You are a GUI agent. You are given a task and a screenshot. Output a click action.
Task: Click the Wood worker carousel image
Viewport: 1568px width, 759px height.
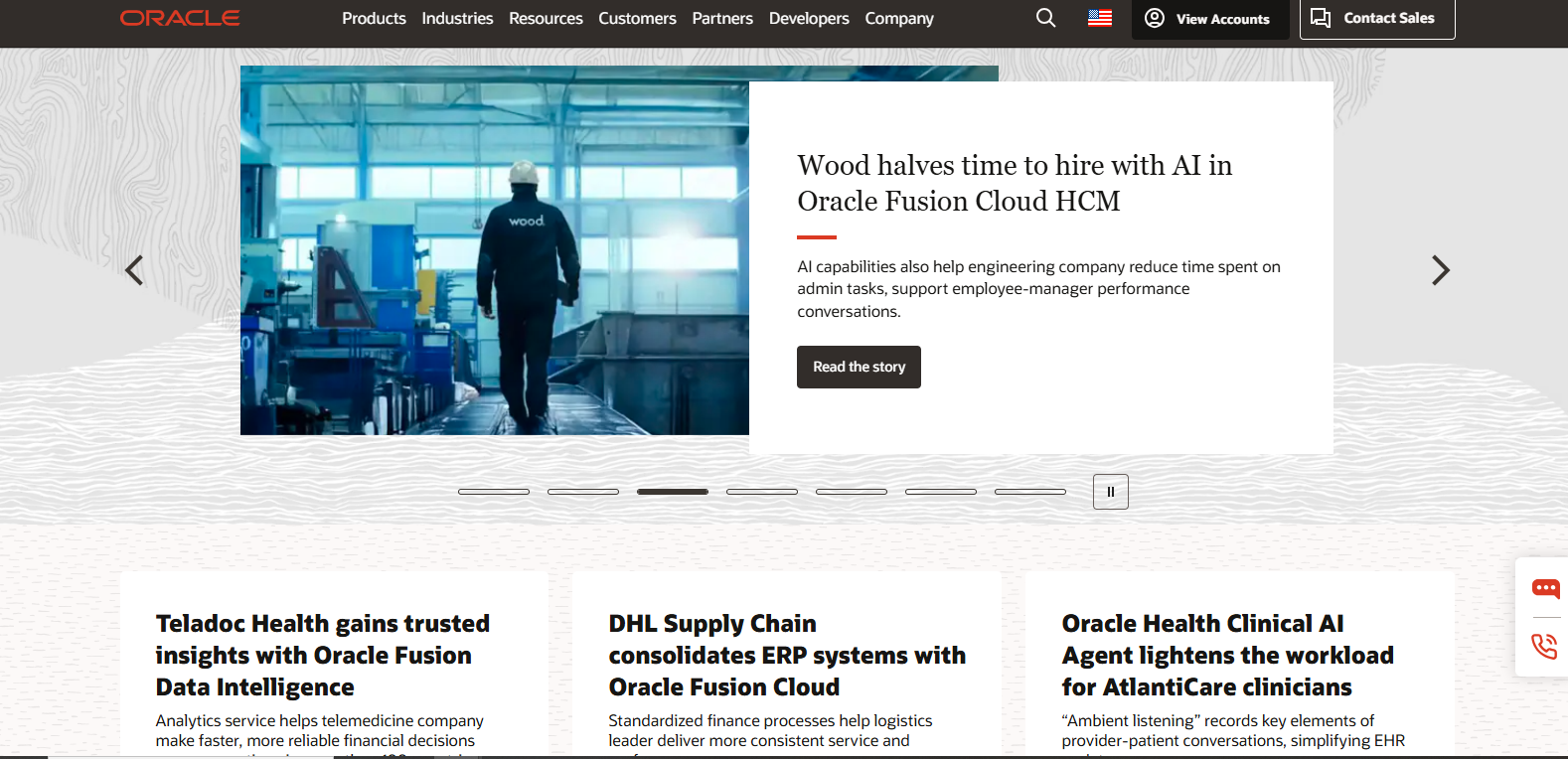point(495,250)
